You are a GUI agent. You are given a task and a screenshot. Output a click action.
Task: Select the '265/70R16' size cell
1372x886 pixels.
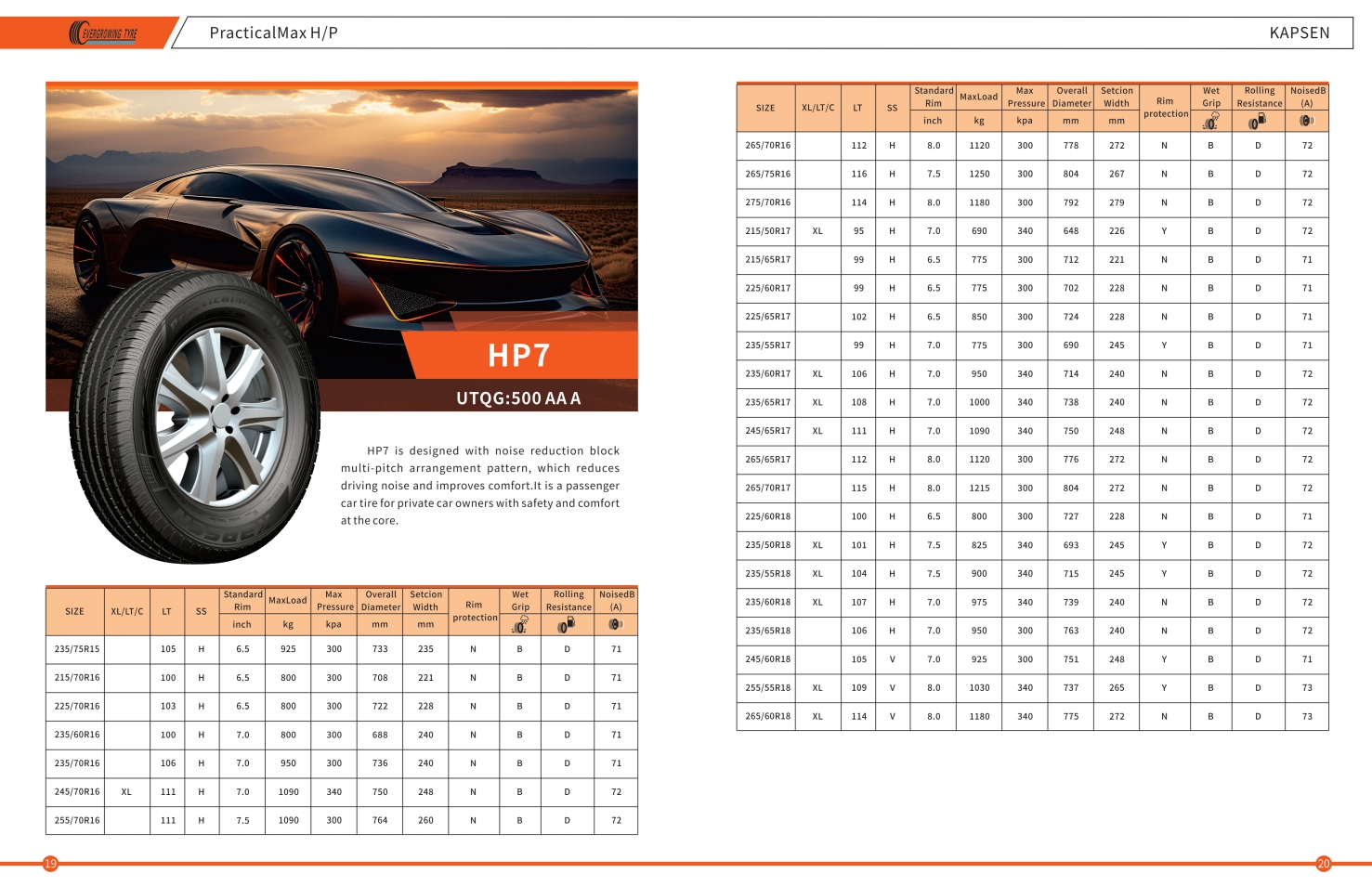(x=768, y=146)
